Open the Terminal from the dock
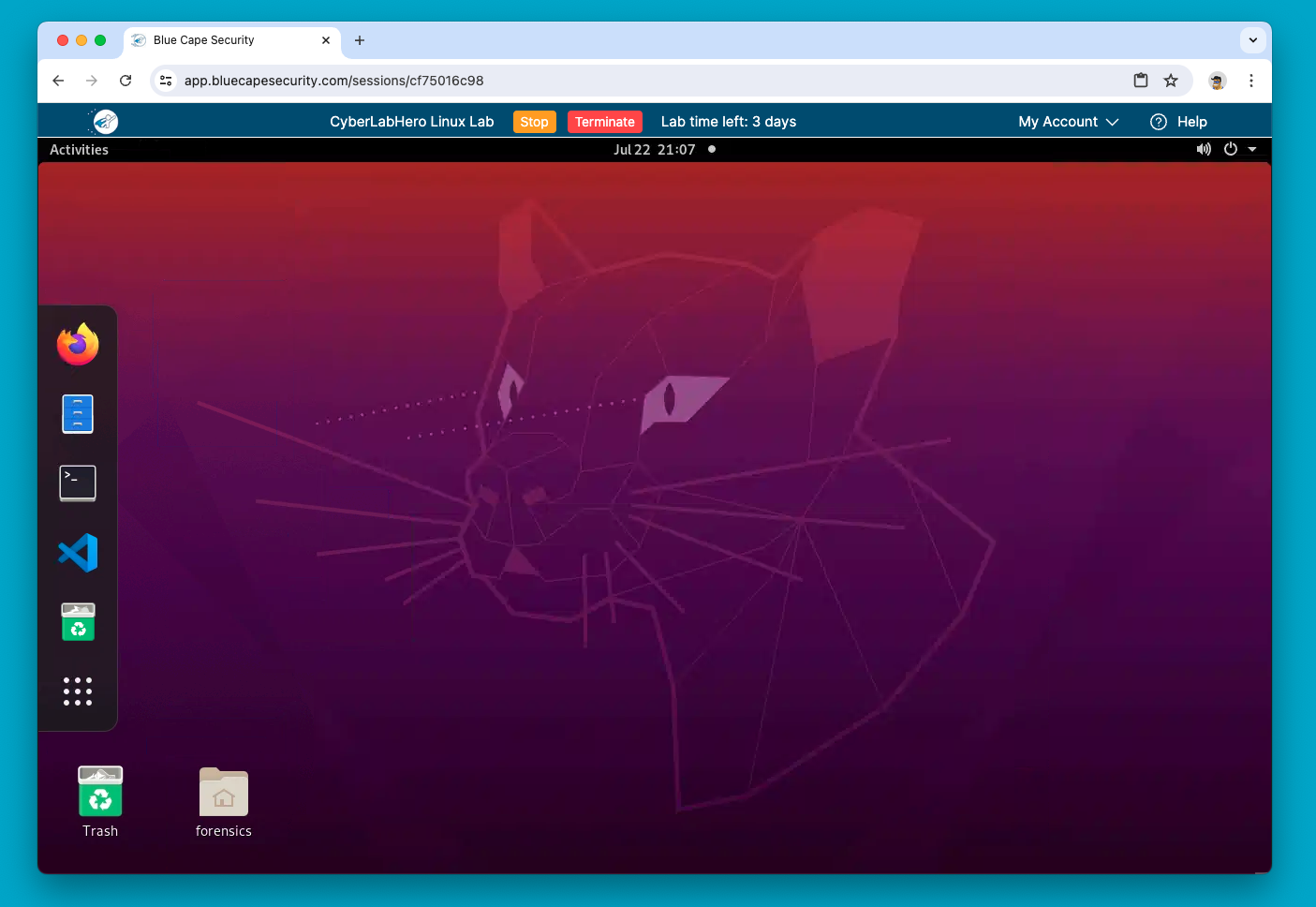Image resolution: width=1316 pixels, height=907 pixels. 78,483
